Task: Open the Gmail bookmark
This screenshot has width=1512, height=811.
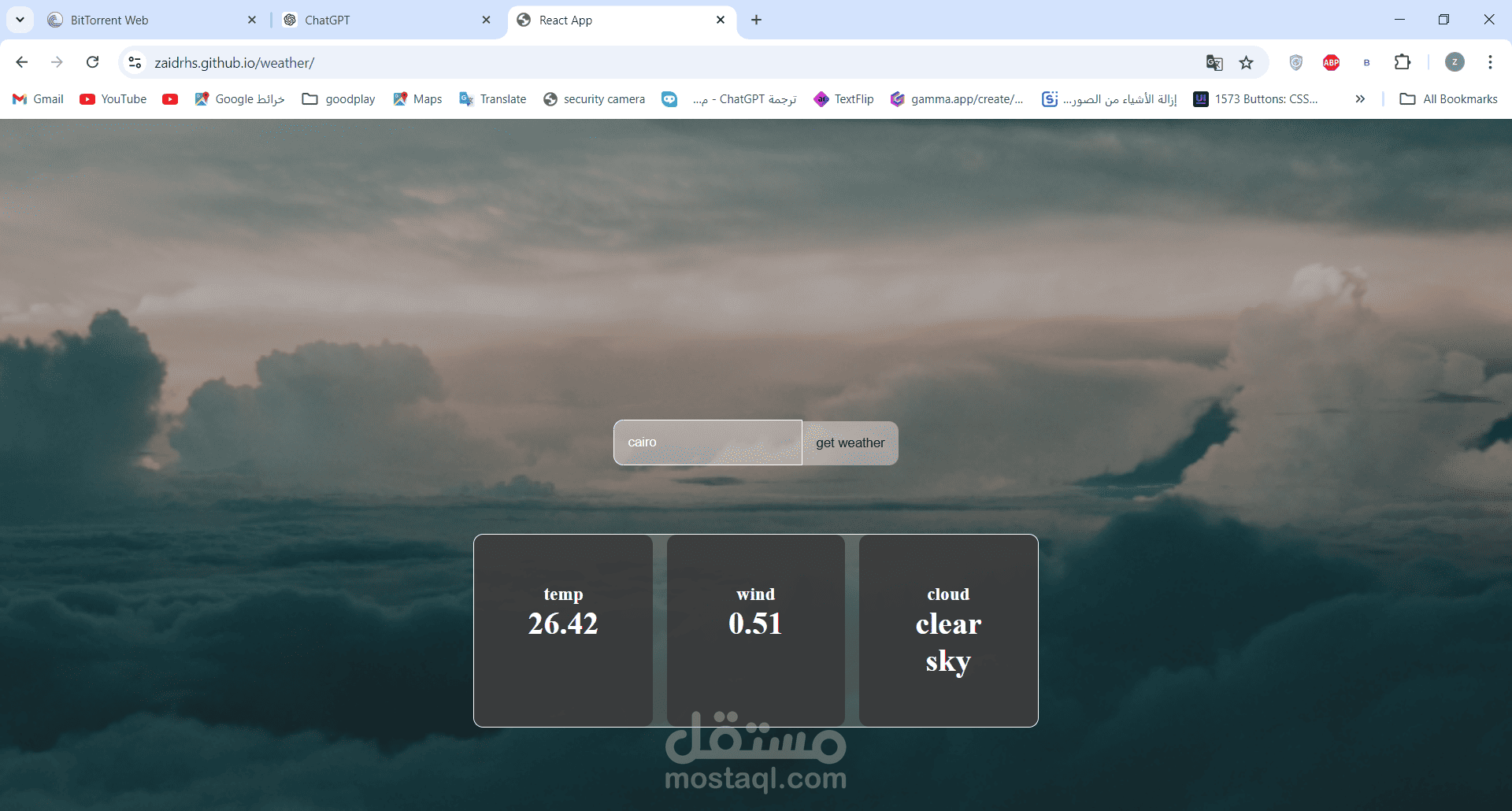Action: (x=38, y=98)
